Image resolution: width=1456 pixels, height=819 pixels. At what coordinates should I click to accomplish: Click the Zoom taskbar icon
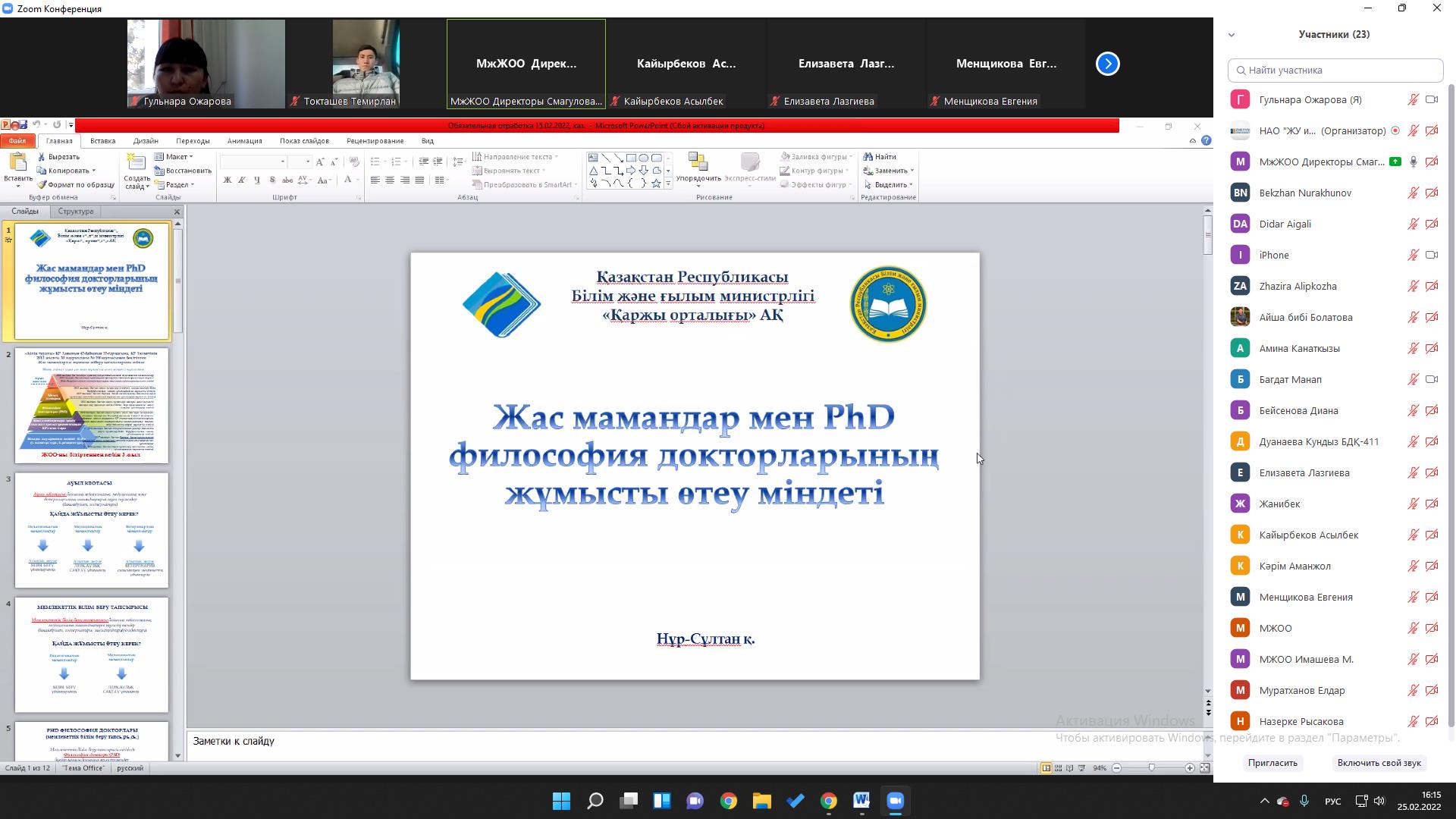(895, 801)
